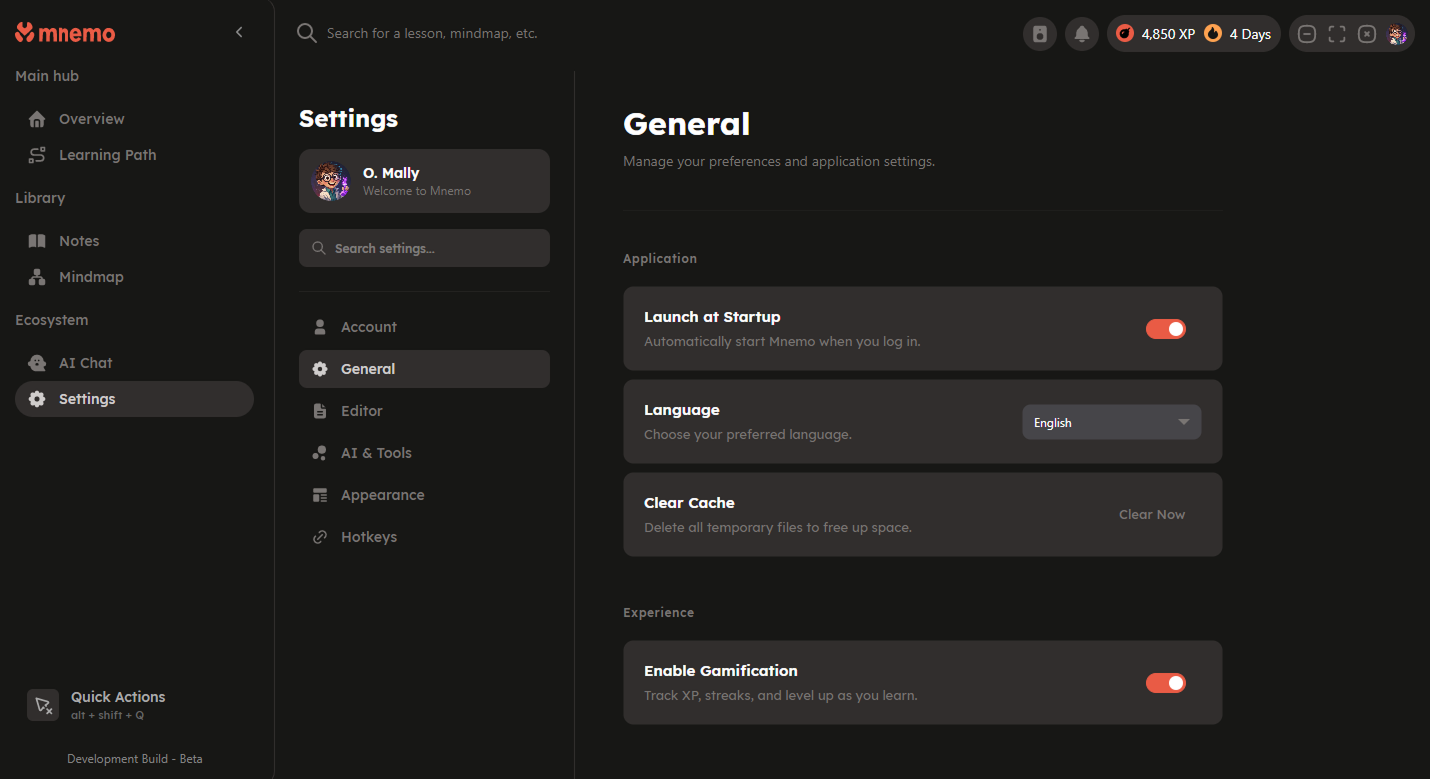Image resolution: width=1430 pixels, height=779 pixels.
Task: Switch to the Appearance settings tab
Action: (x=382, y=495)
